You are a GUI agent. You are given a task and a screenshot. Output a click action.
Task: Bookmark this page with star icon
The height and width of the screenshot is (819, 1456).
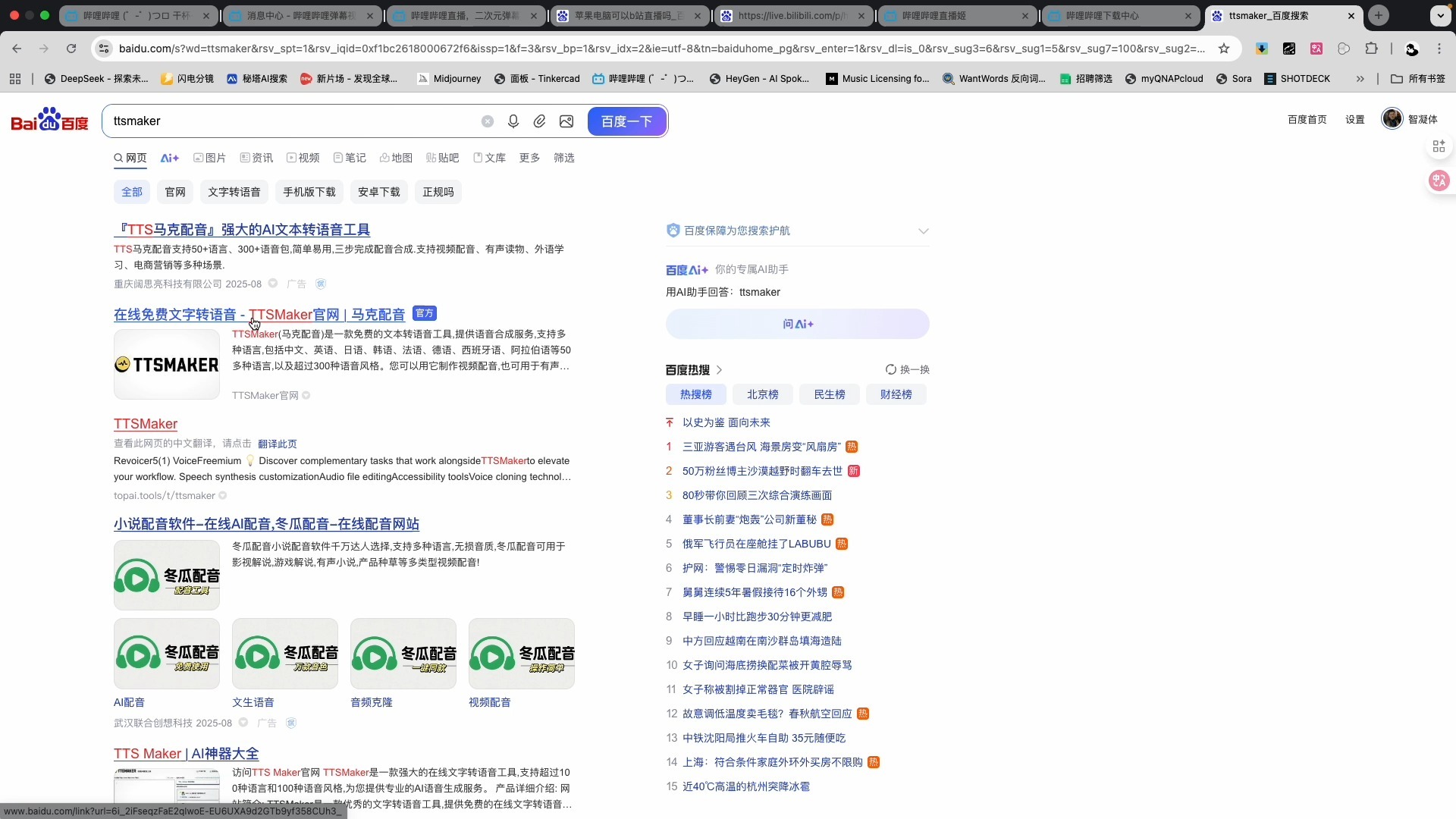tap(1224, 49)
